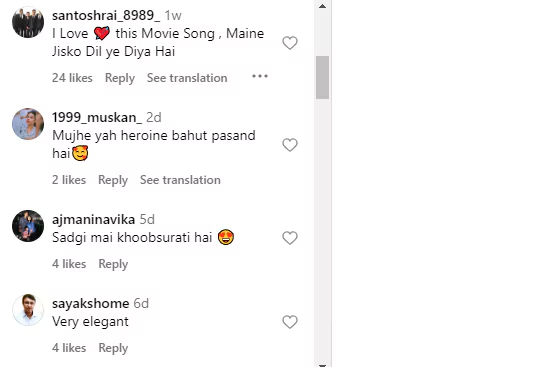This screenshot has width=547, height=367.
Task: Reply to santoshrai_8989_'s comment
Action: (x=120, y=78)
